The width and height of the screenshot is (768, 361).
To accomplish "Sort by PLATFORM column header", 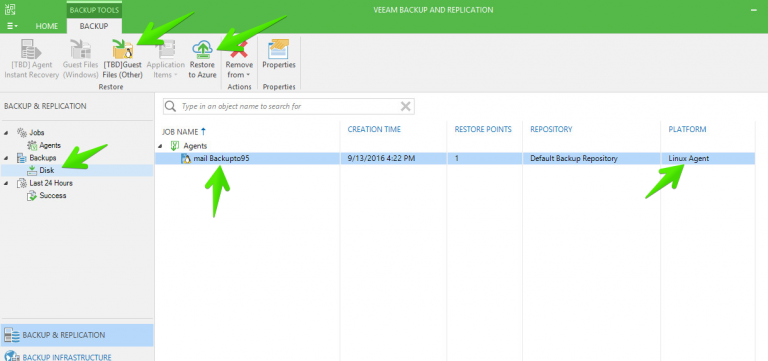I will [x=687, y=129].
